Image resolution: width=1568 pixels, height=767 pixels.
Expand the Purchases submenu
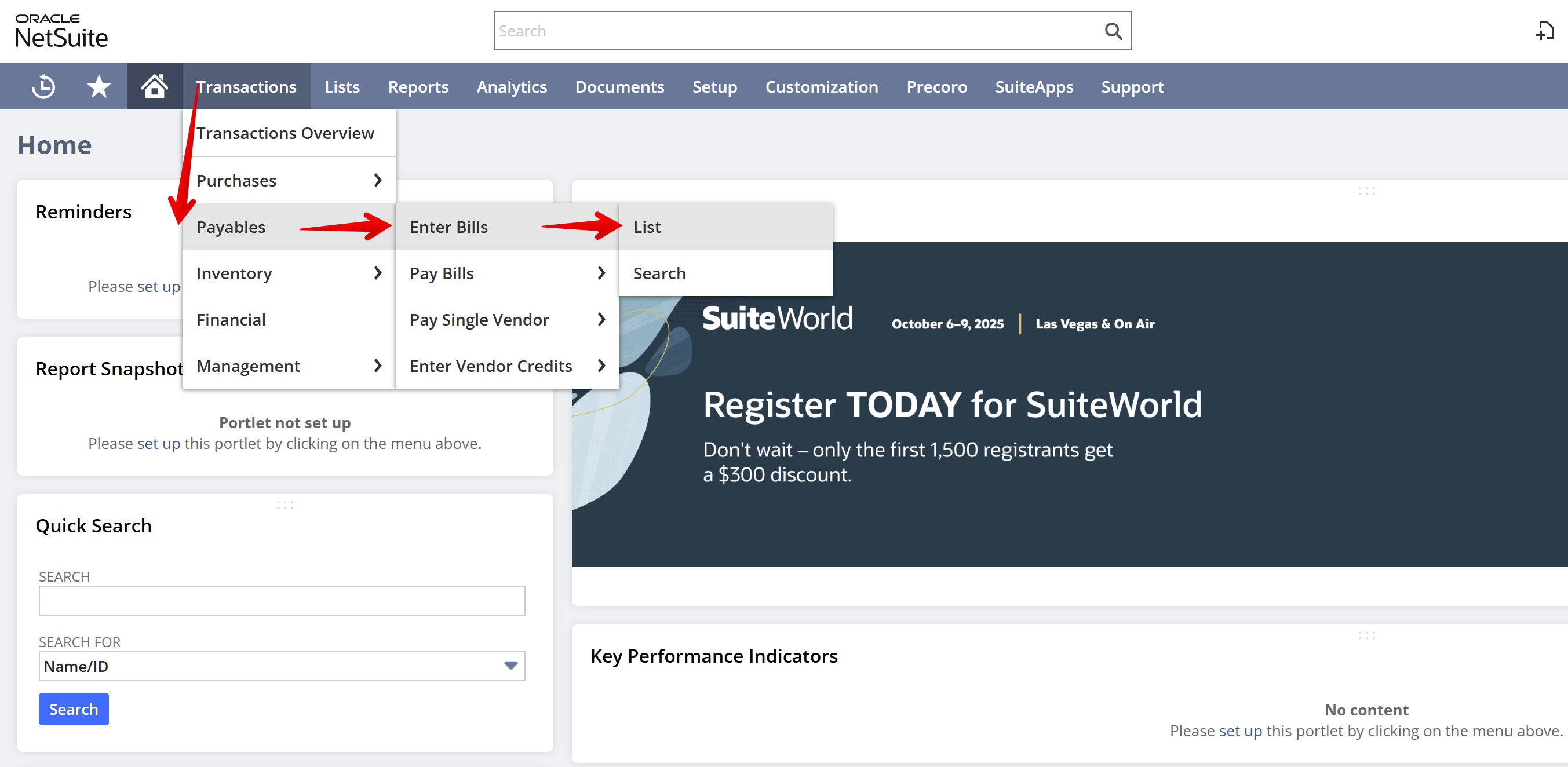coord(289,180)
